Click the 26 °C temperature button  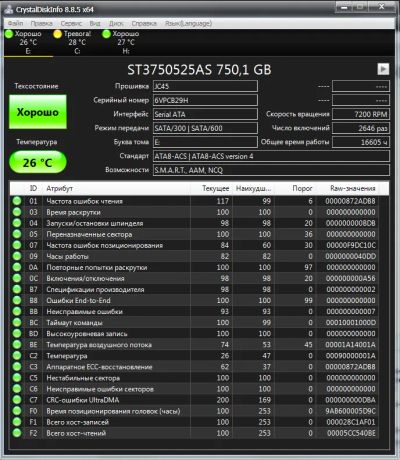pyautogui.click(x=38, y=162)
